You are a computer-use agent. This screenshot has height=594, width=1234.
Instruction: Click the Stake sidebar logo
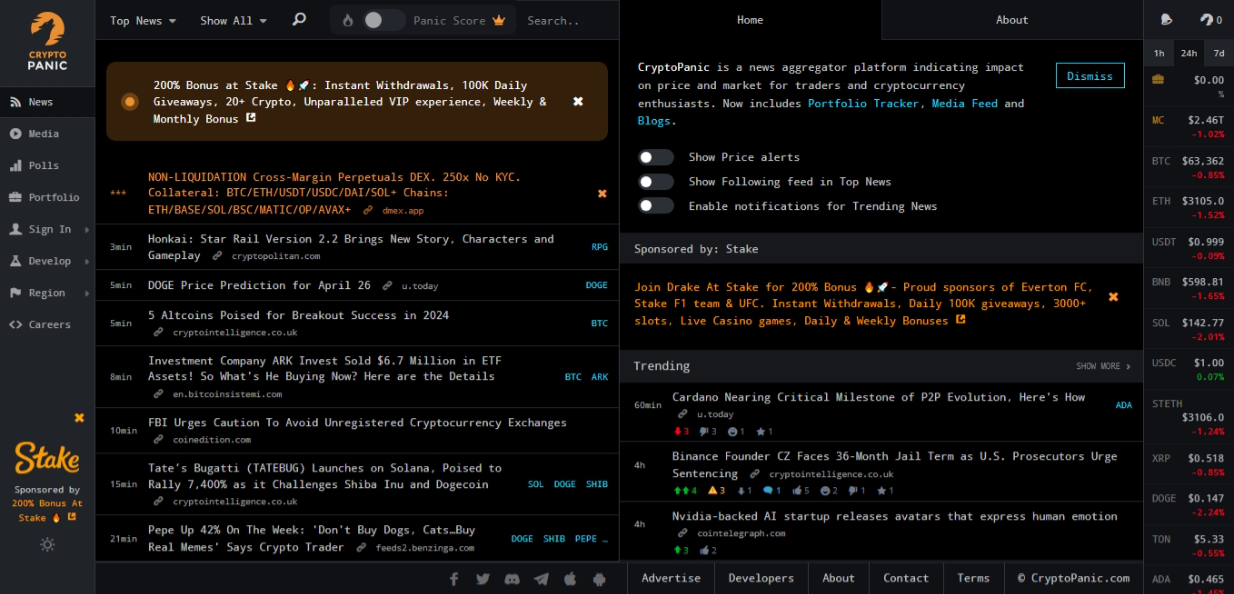[x=47, y=458]
